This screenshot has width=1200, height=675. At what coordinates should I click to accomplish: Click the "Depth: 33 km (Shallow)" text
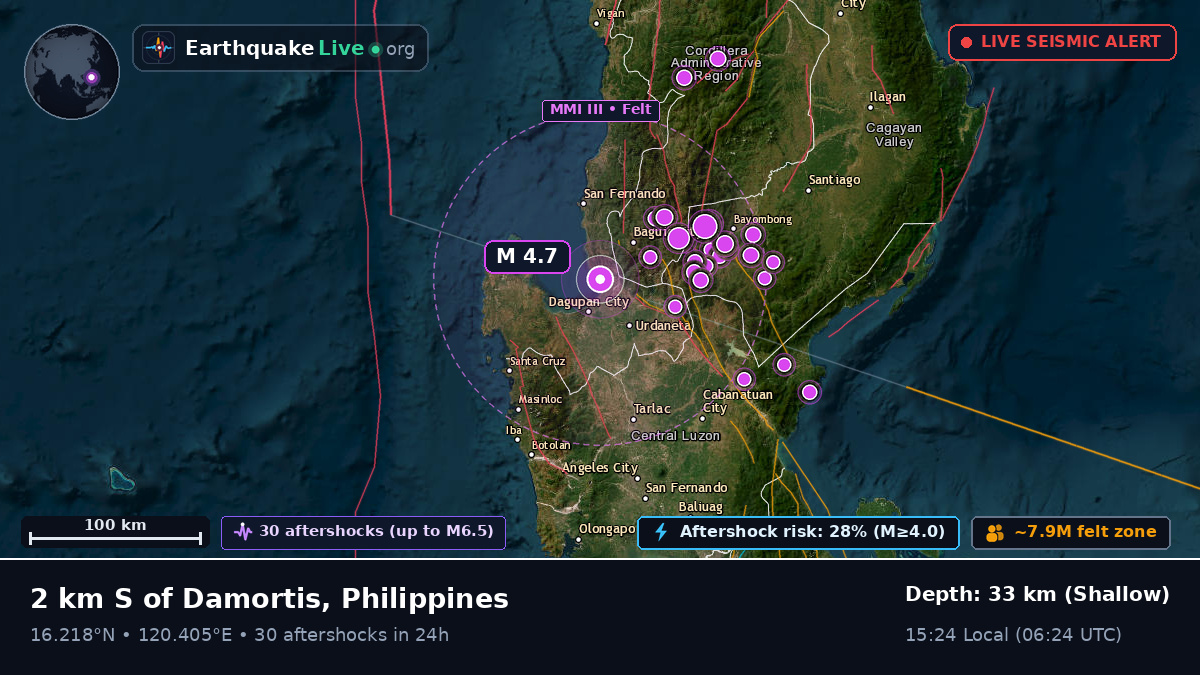point(1037,594)
